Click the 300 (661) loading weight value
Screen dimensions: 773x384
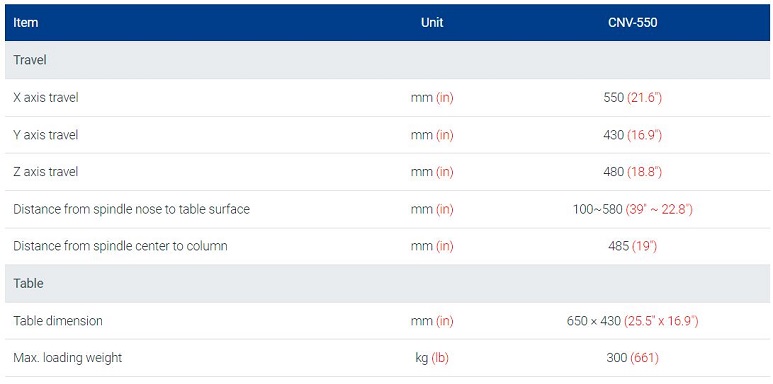(632, 358)
